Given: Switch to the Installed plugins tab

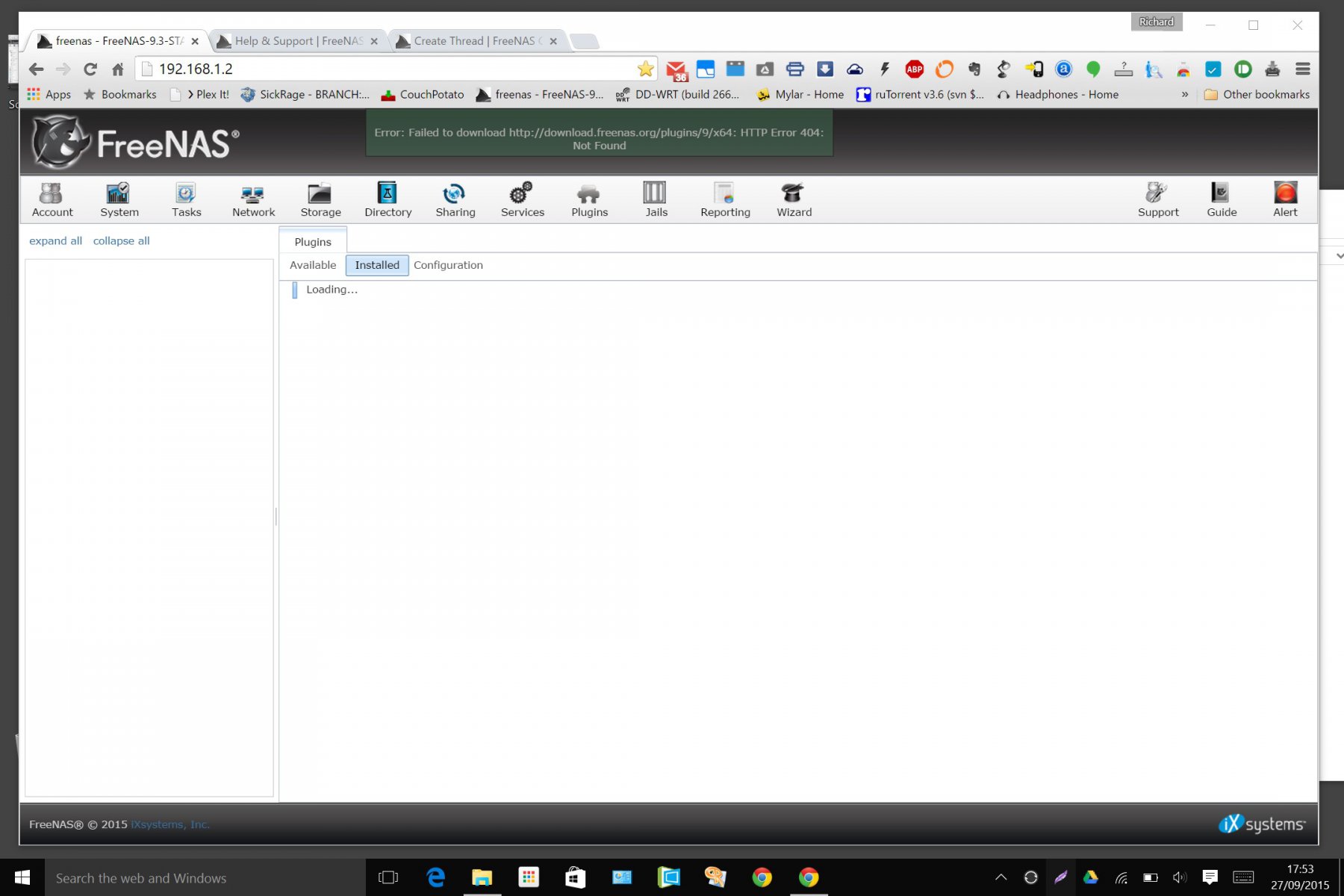Looking at the screenshot, I should [377, 265].
